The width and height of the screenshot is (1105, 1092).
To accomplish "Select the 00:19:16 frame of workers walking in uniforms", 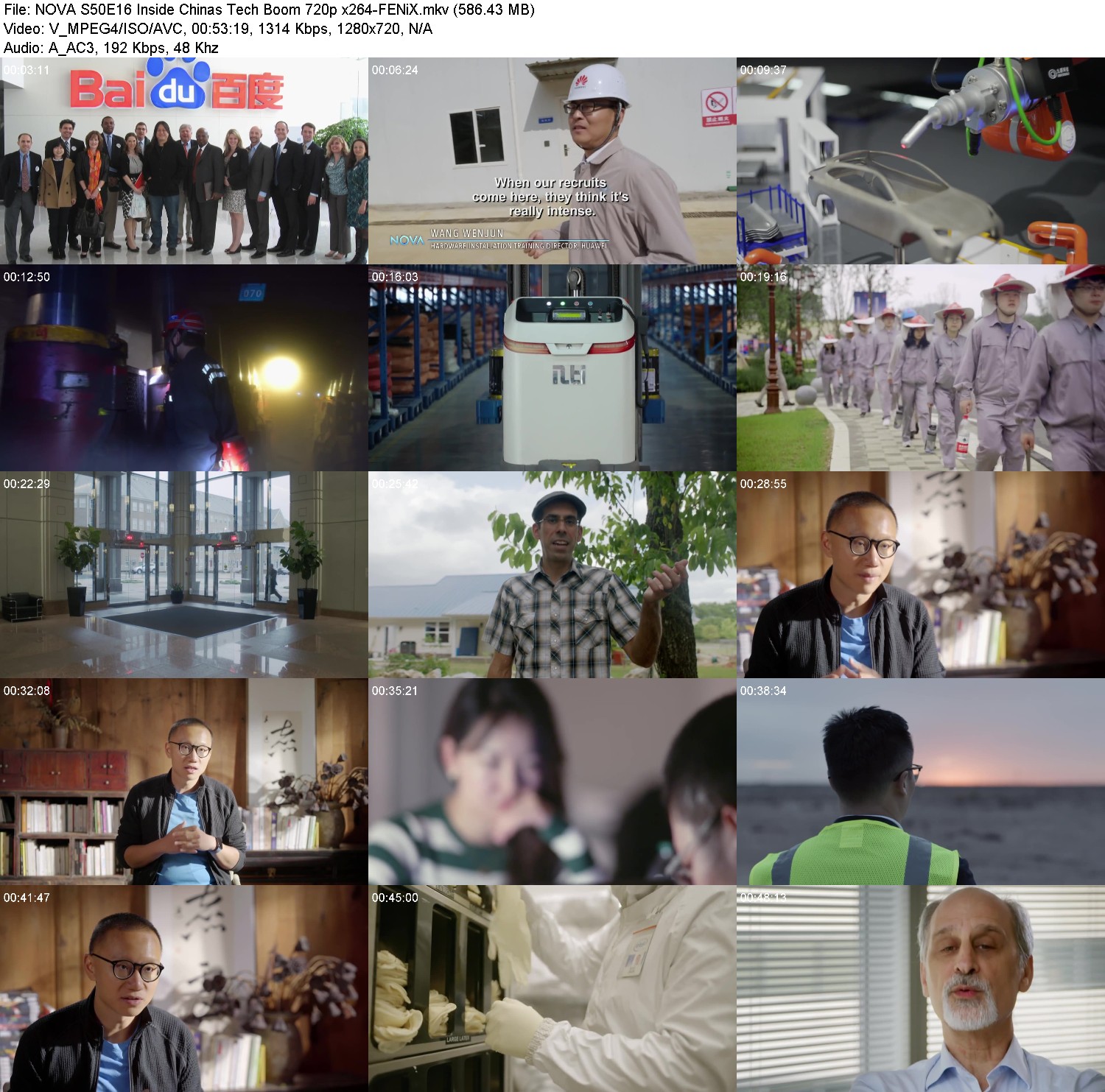I will 921,368.
